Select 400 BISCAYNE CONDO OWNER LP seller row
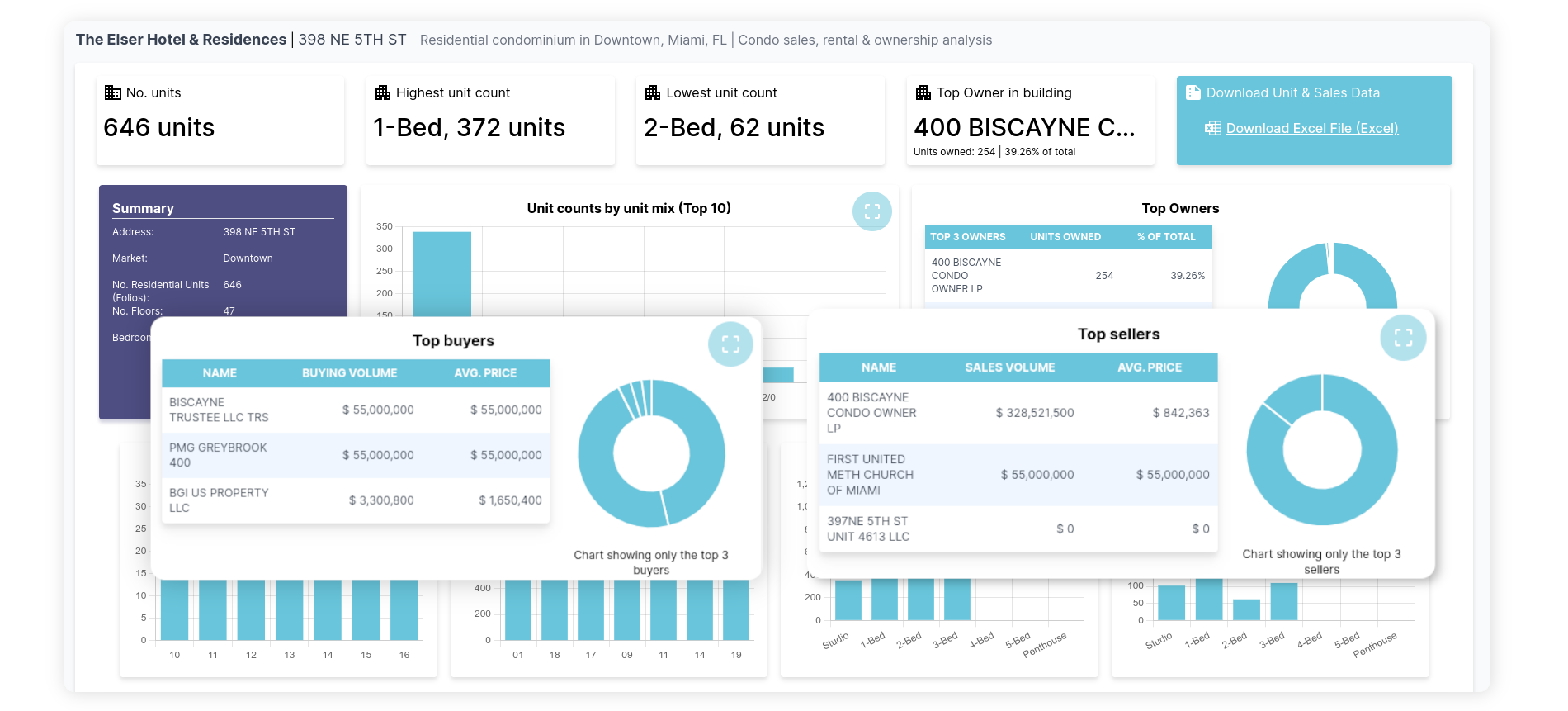This screenshot has height=711, width=1568. (1018, 413)
